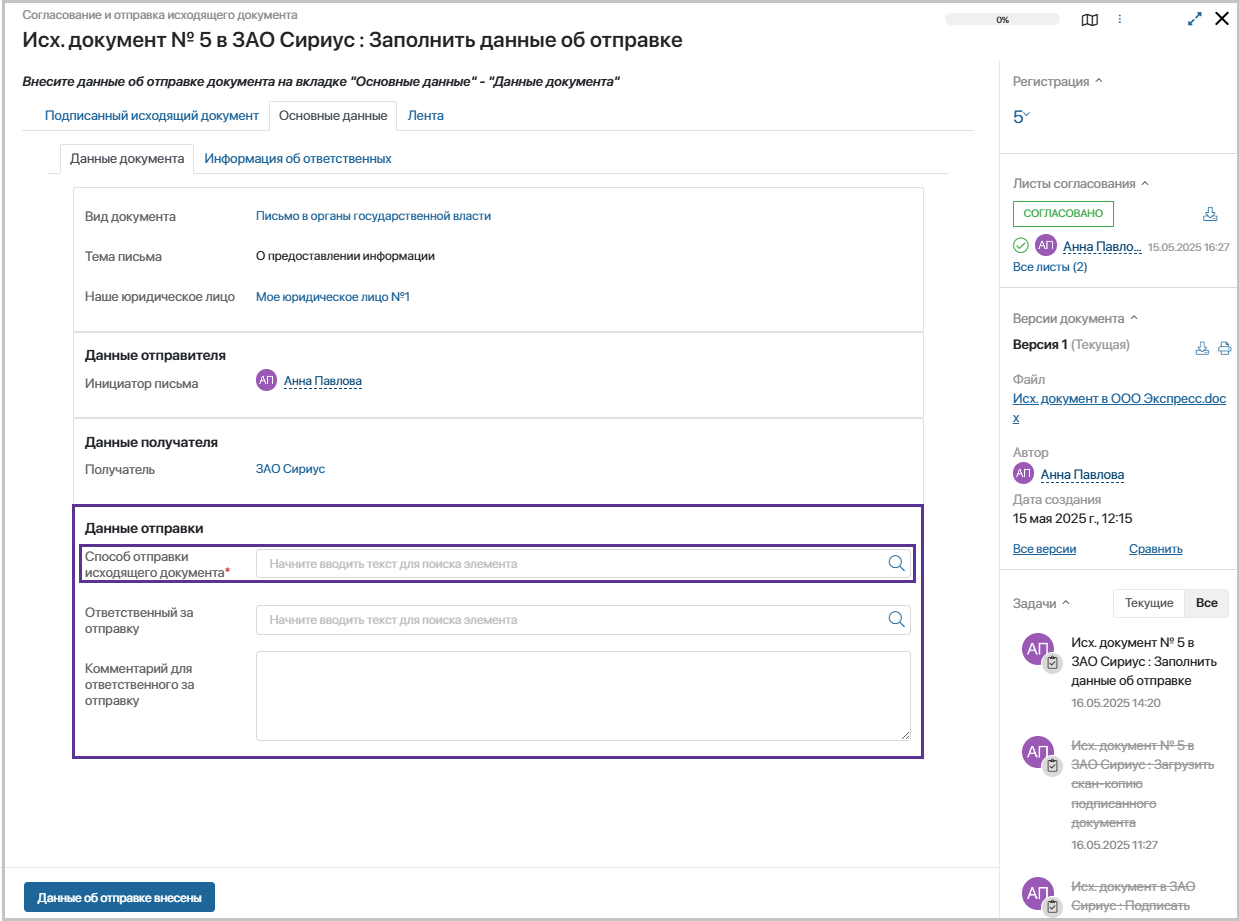
Task: Download the approval sheet via download icon
Action: [x=1209, y=214]
